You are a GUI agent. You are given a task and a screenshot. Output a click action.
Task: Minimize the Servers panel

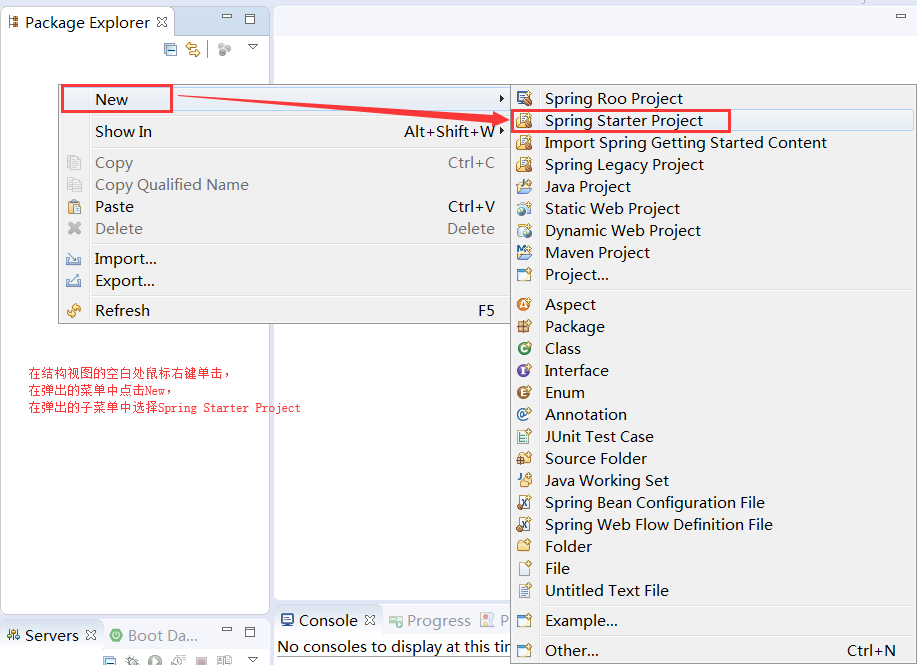coord(227,630)
